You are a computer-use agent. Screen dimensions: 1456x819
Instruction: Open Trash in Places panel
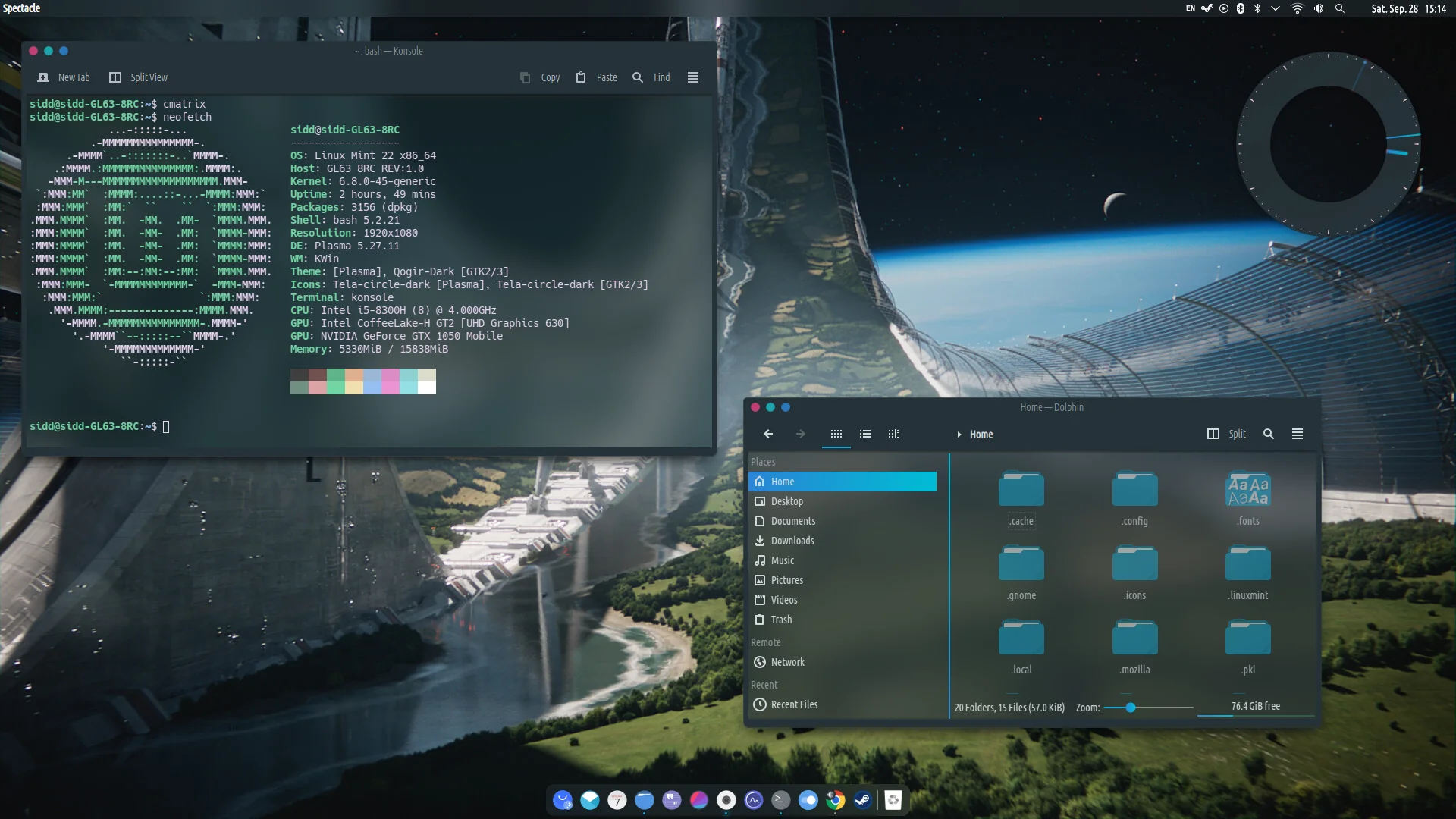point(843,620)
